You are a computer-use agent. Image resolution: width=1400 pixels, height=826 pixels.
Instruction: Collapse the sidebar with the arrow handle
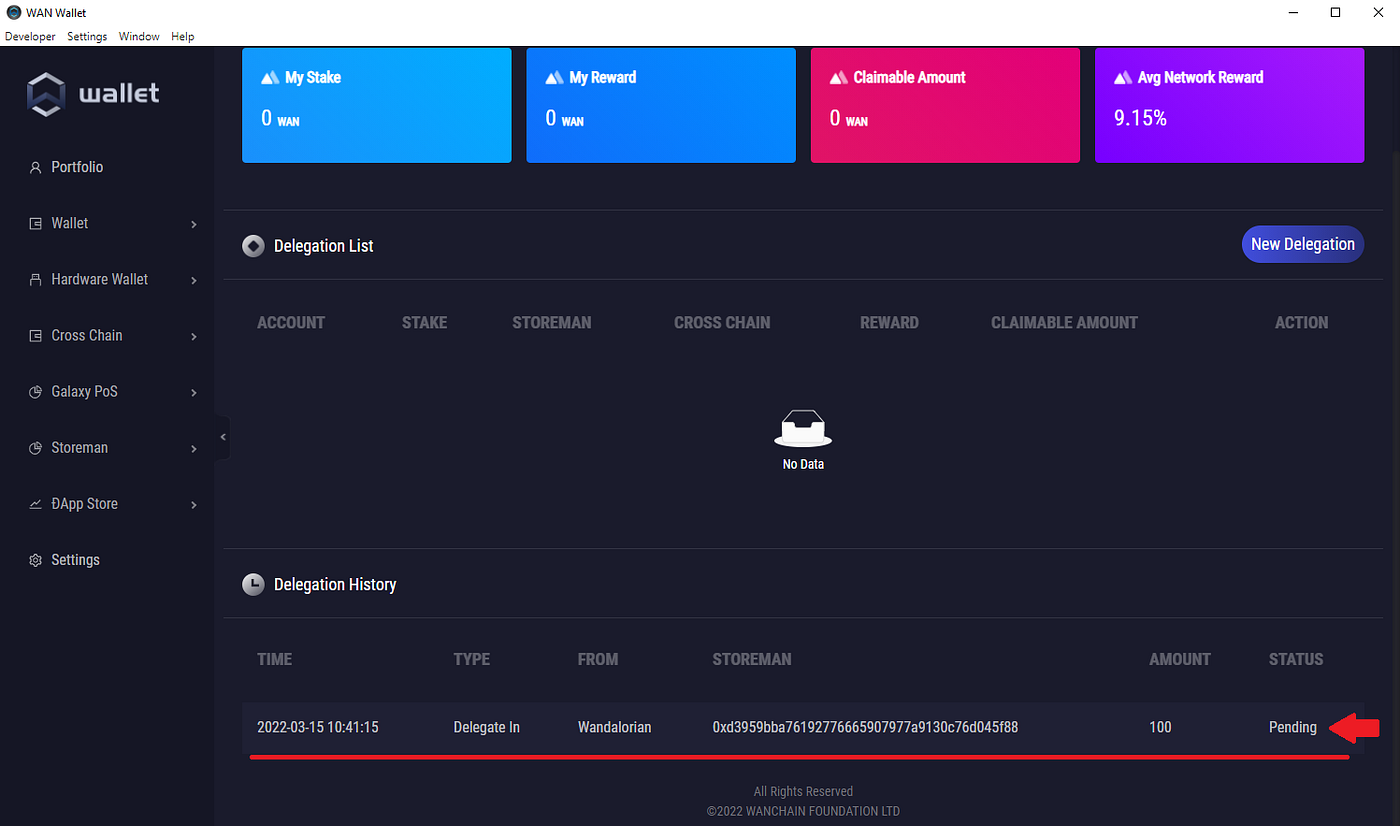point(222,437)
